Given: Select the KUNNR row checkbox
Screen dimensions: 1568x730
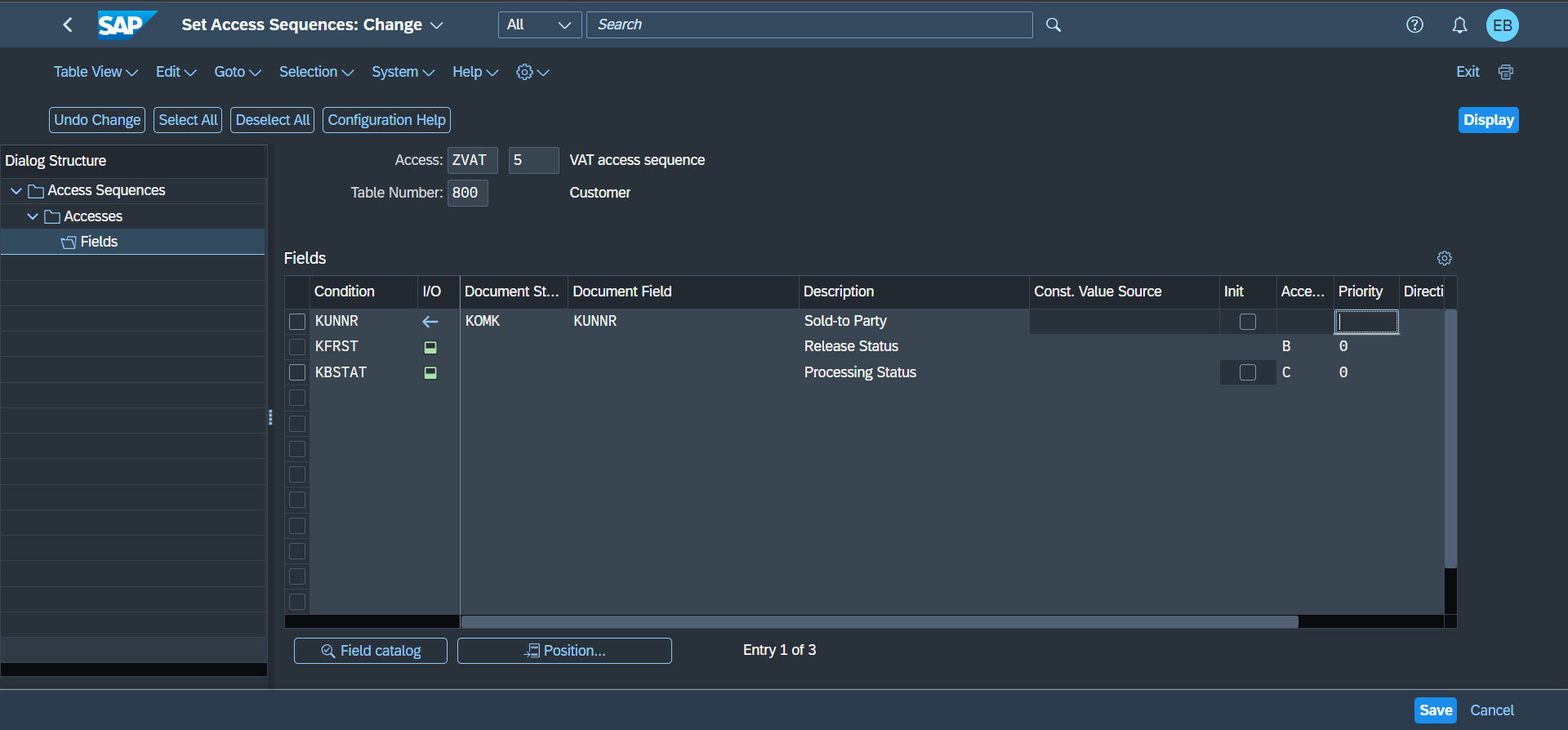Looking at the screenshot, I should (297, 322).
